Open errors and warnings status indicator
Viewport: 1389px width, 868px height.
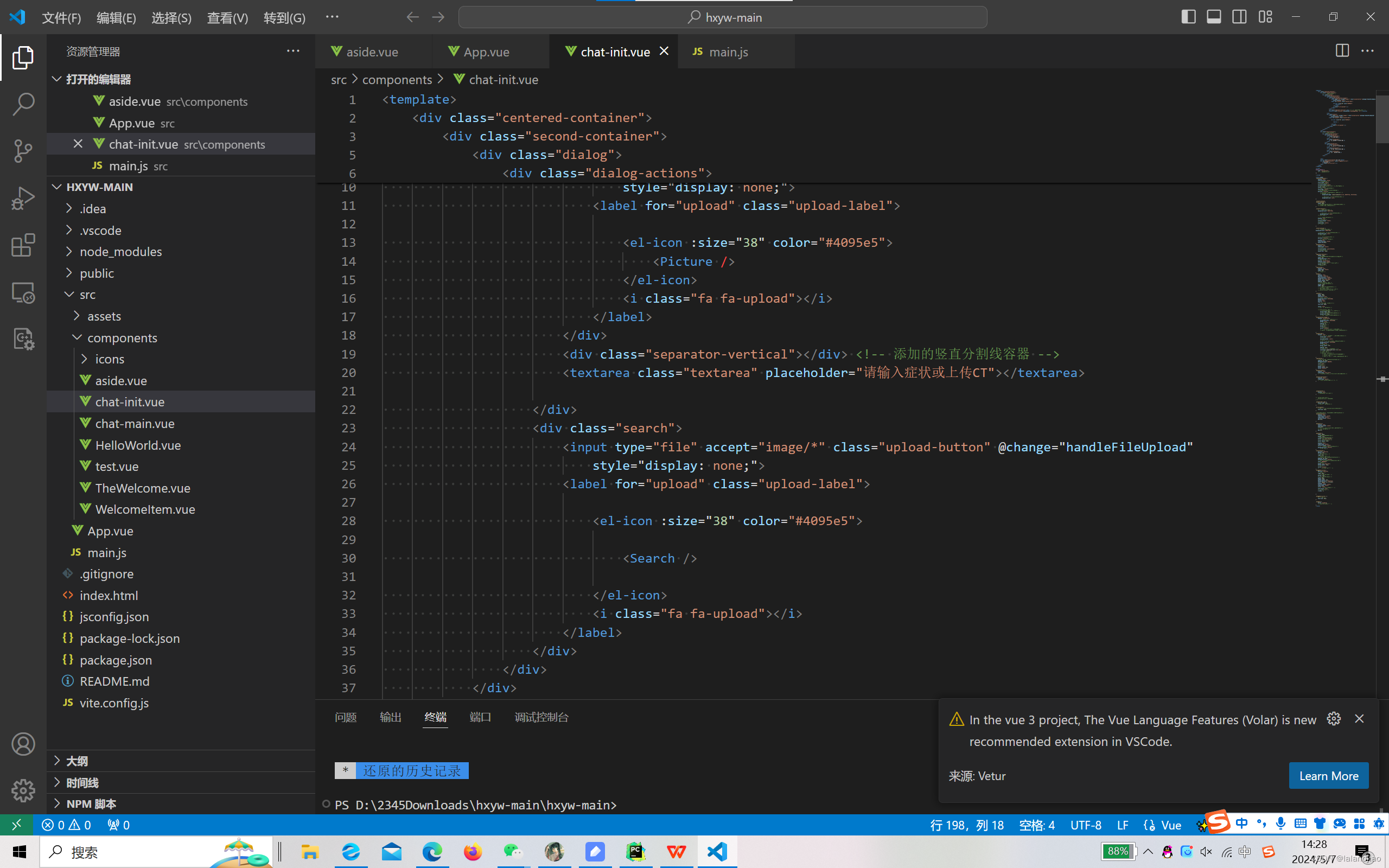[67, 825]
